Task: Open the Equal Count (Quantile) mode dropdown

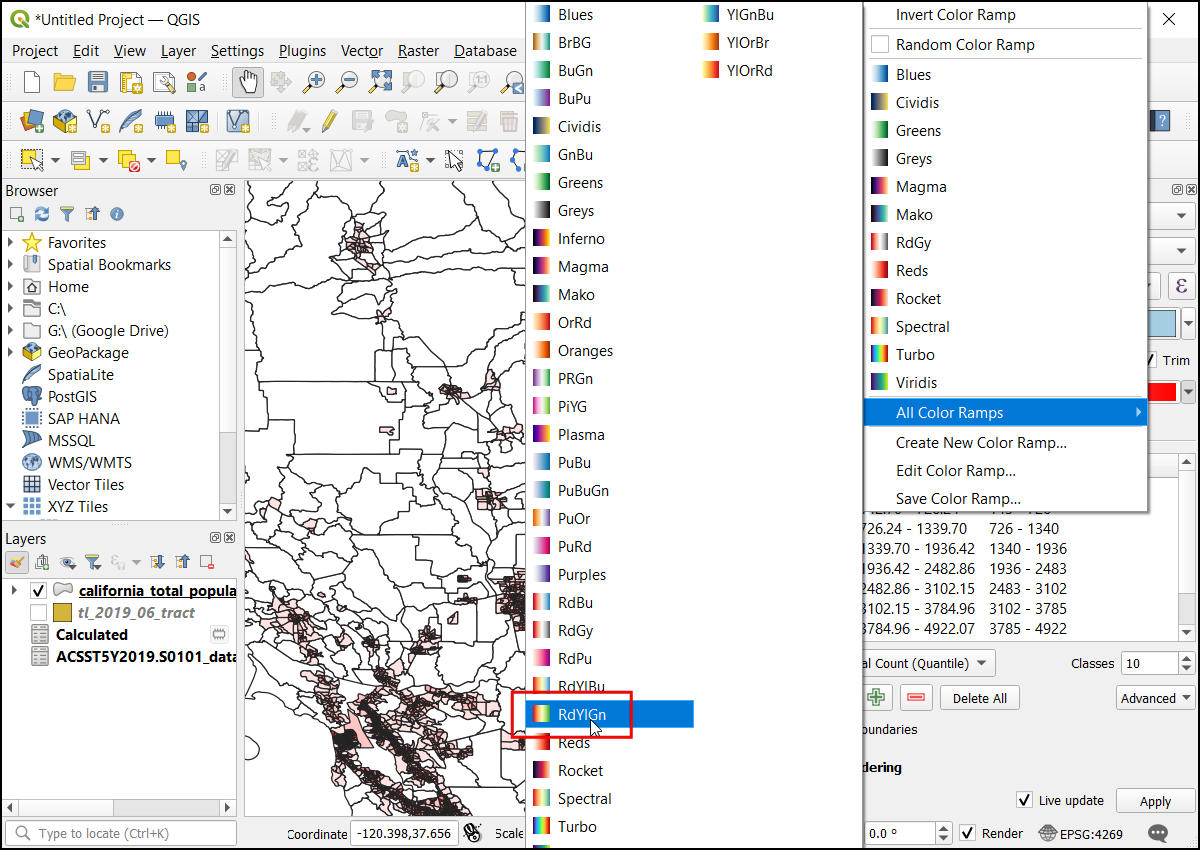Action: [925, 663]
